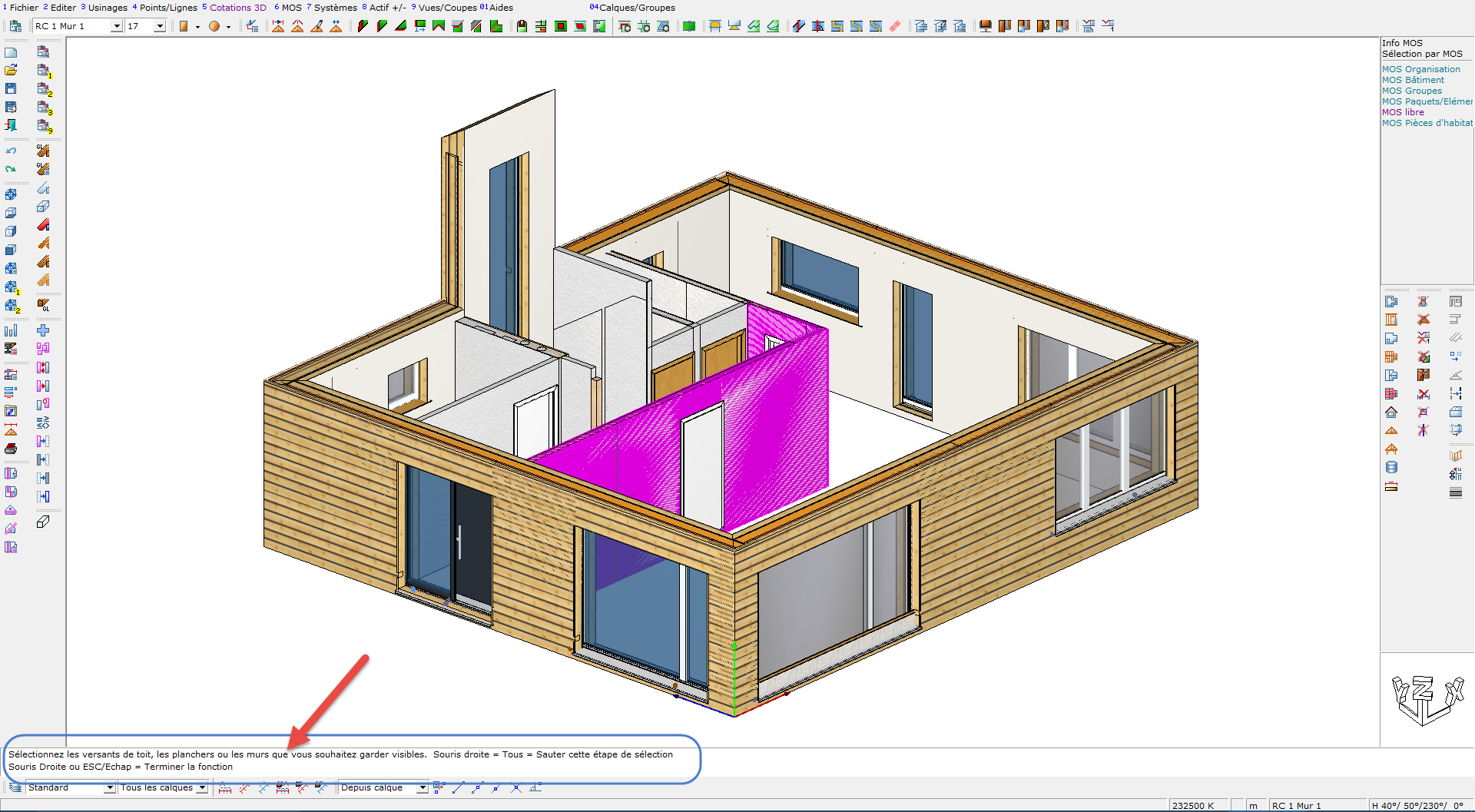This screenshot has height=812, width=1475.
Task: Click the 'MOS Organisation' link
Action: 1420,69
